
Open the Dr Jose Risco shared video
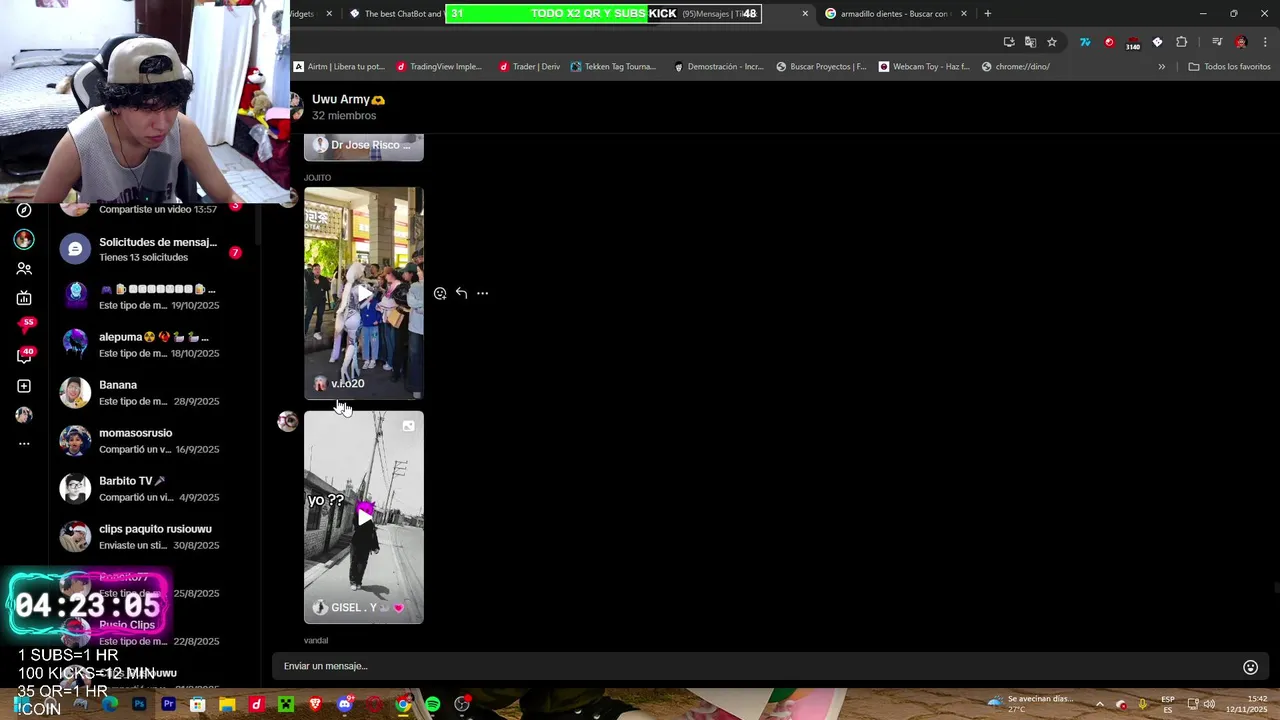[364, 146]
